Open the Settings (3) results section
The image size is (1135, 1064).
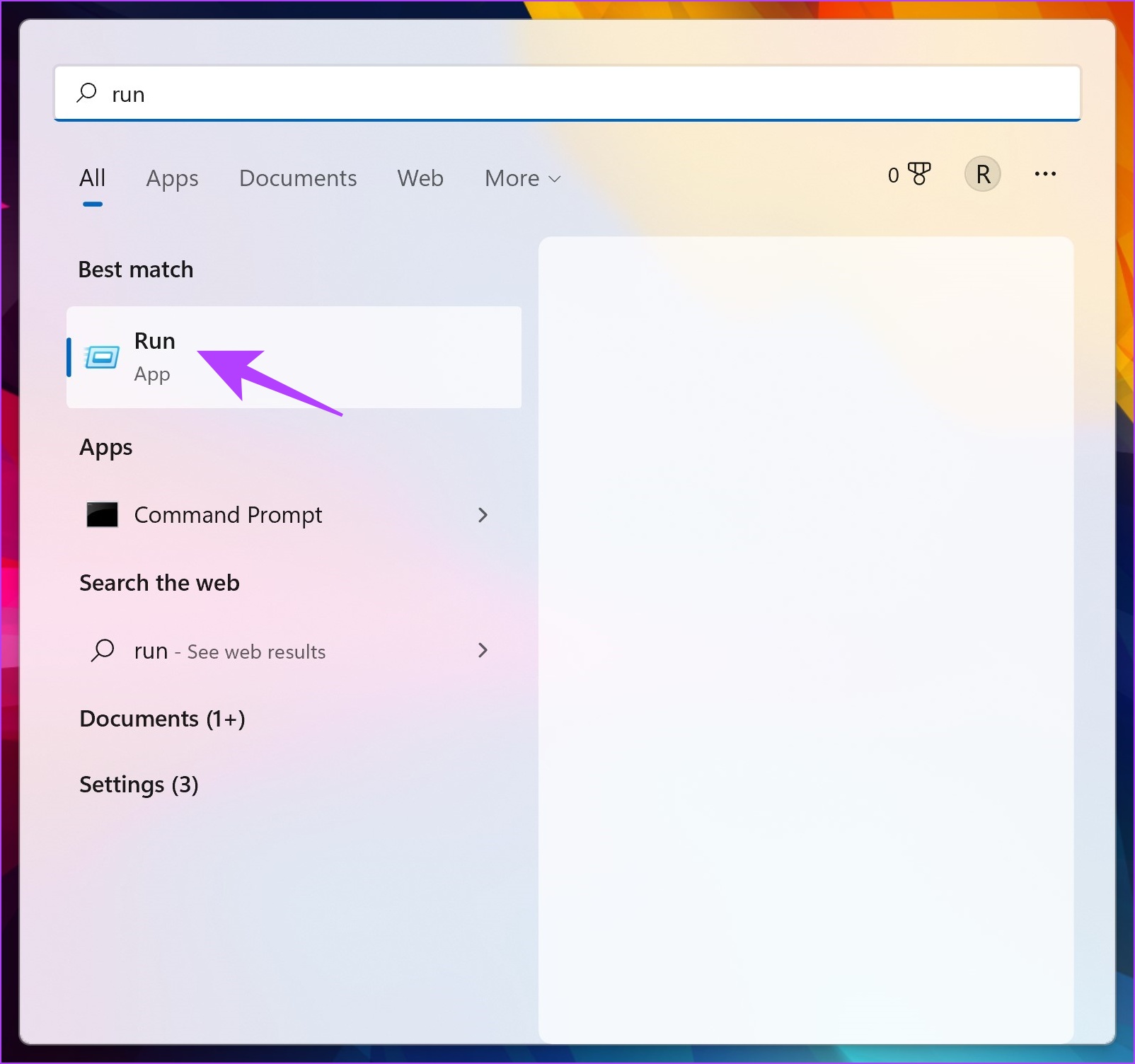[139, 785]
